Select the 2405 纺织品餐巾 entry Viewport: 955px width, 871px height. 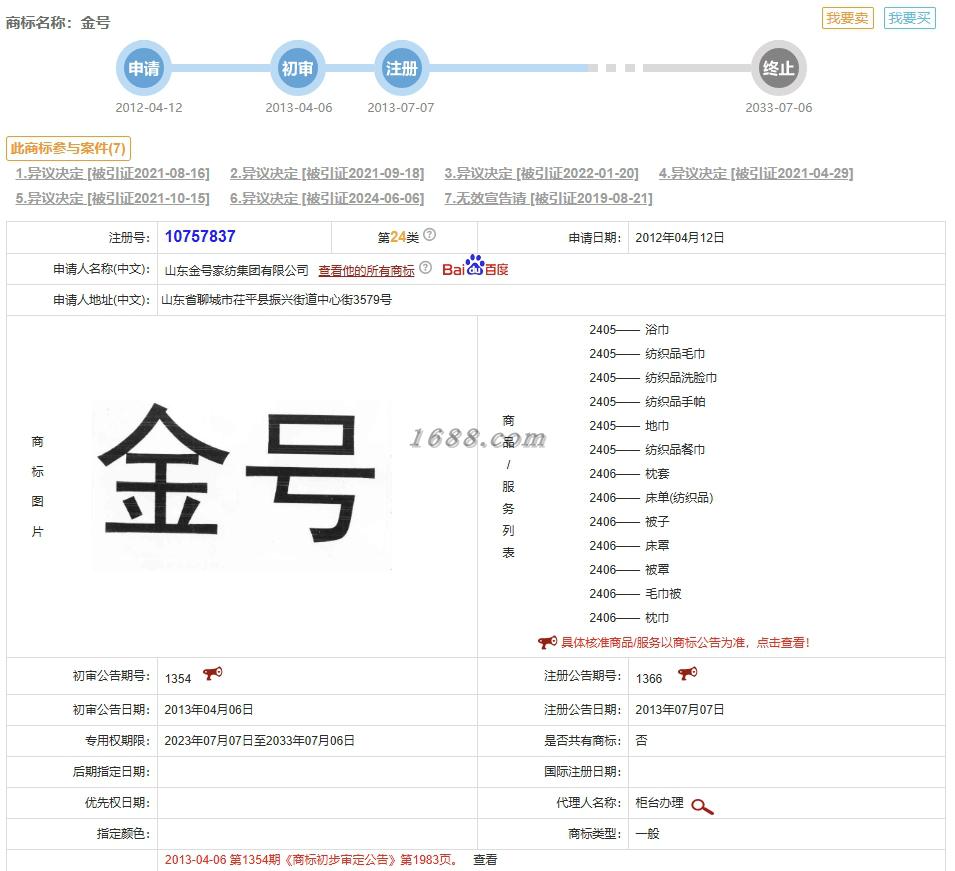647,450
